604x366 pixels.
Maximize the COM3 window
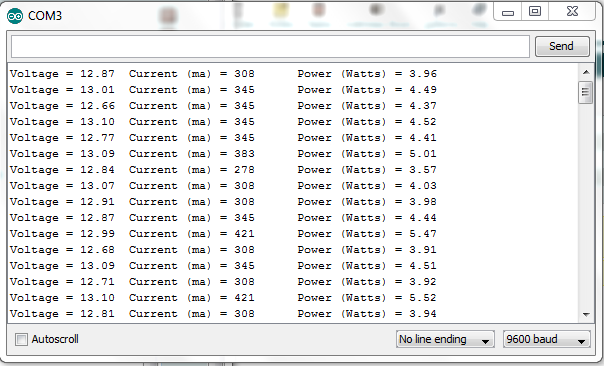pyautogui.click(x=535, y=12)
